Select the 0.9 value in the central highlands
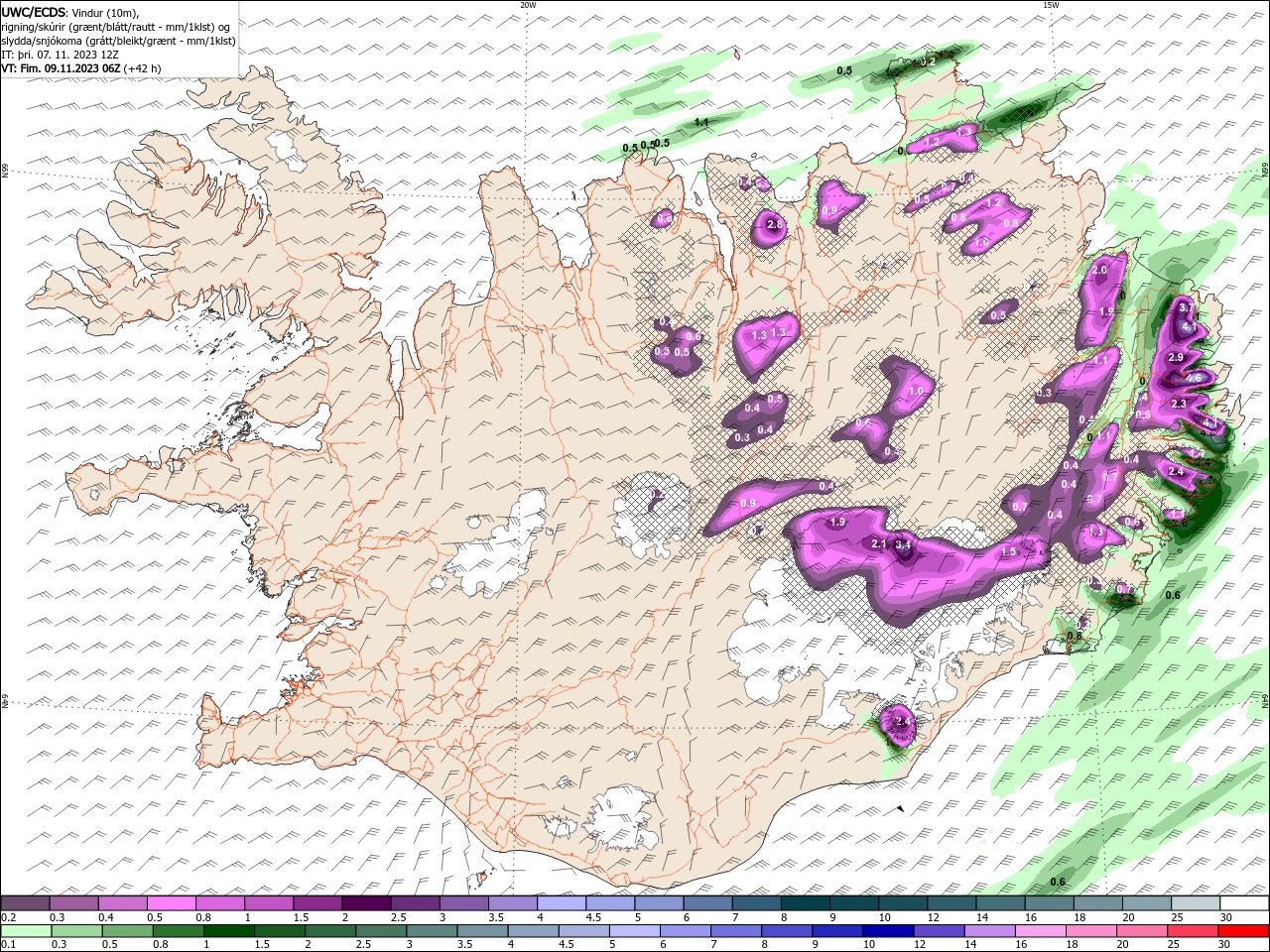Screen dimensions: 1270x952 pyautogui.click(x=748, y=504)
